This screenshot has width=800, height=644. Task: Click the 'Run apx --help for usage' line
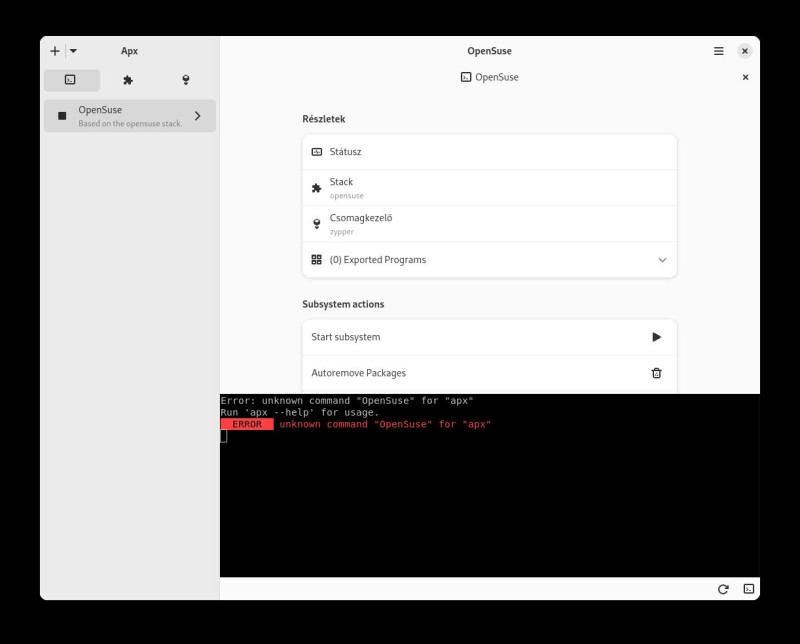click(300, 412)
